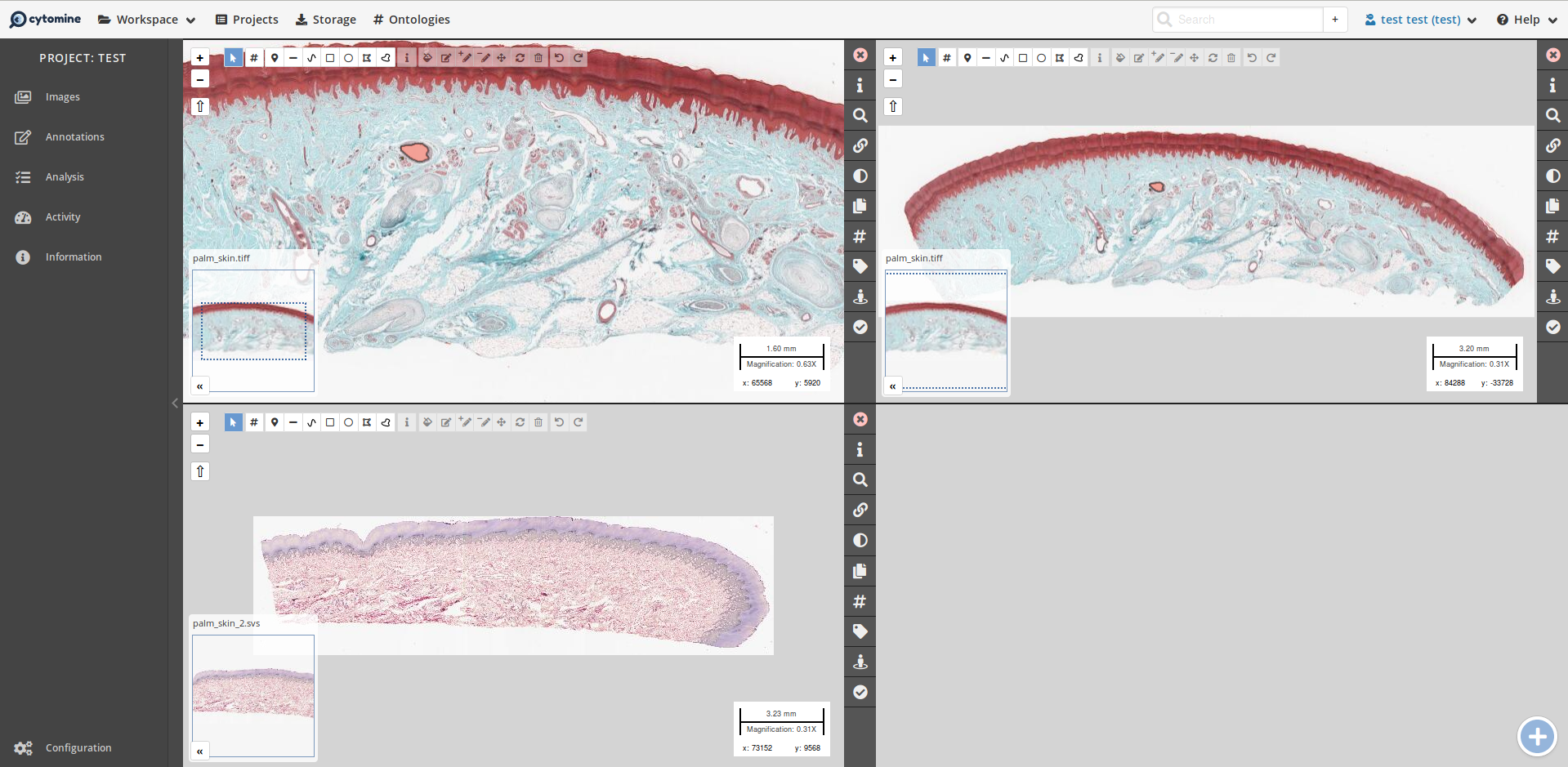Choose the freehand polygon tool in top-left viewer
This screenshot has height=767, width=1568.
(386, 58)
